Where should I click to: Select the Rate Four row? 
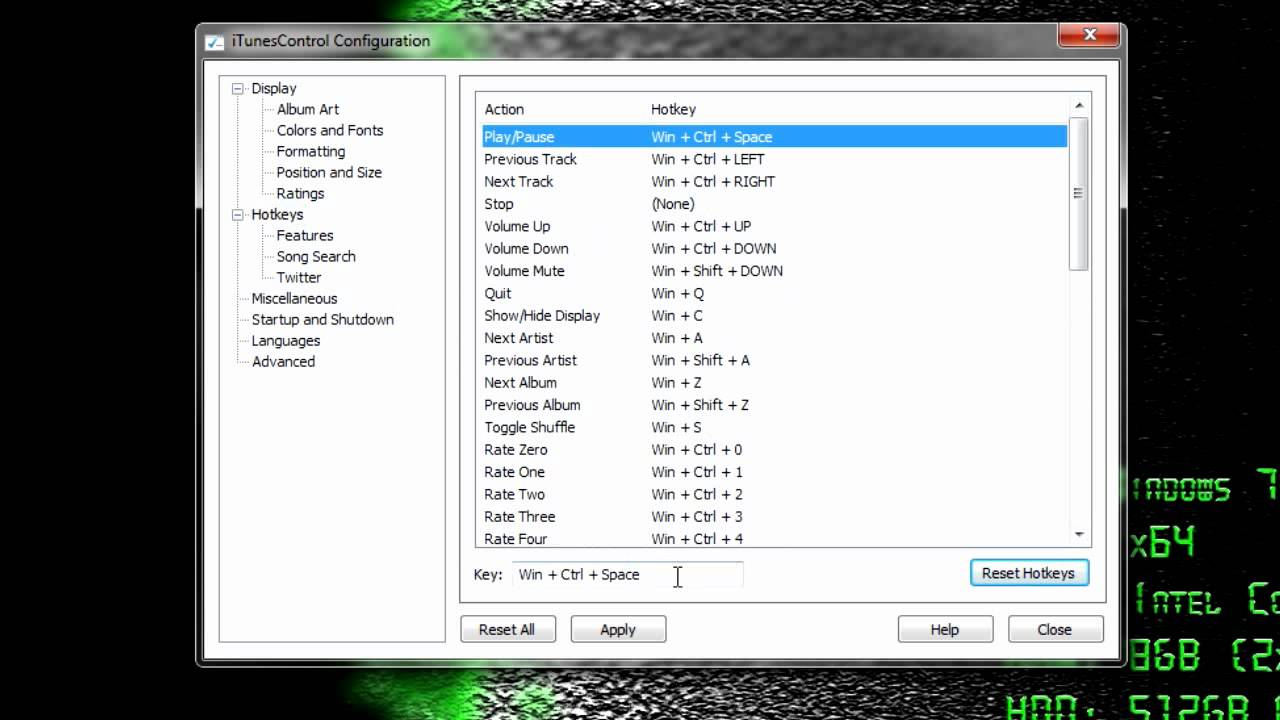(775, 538)
